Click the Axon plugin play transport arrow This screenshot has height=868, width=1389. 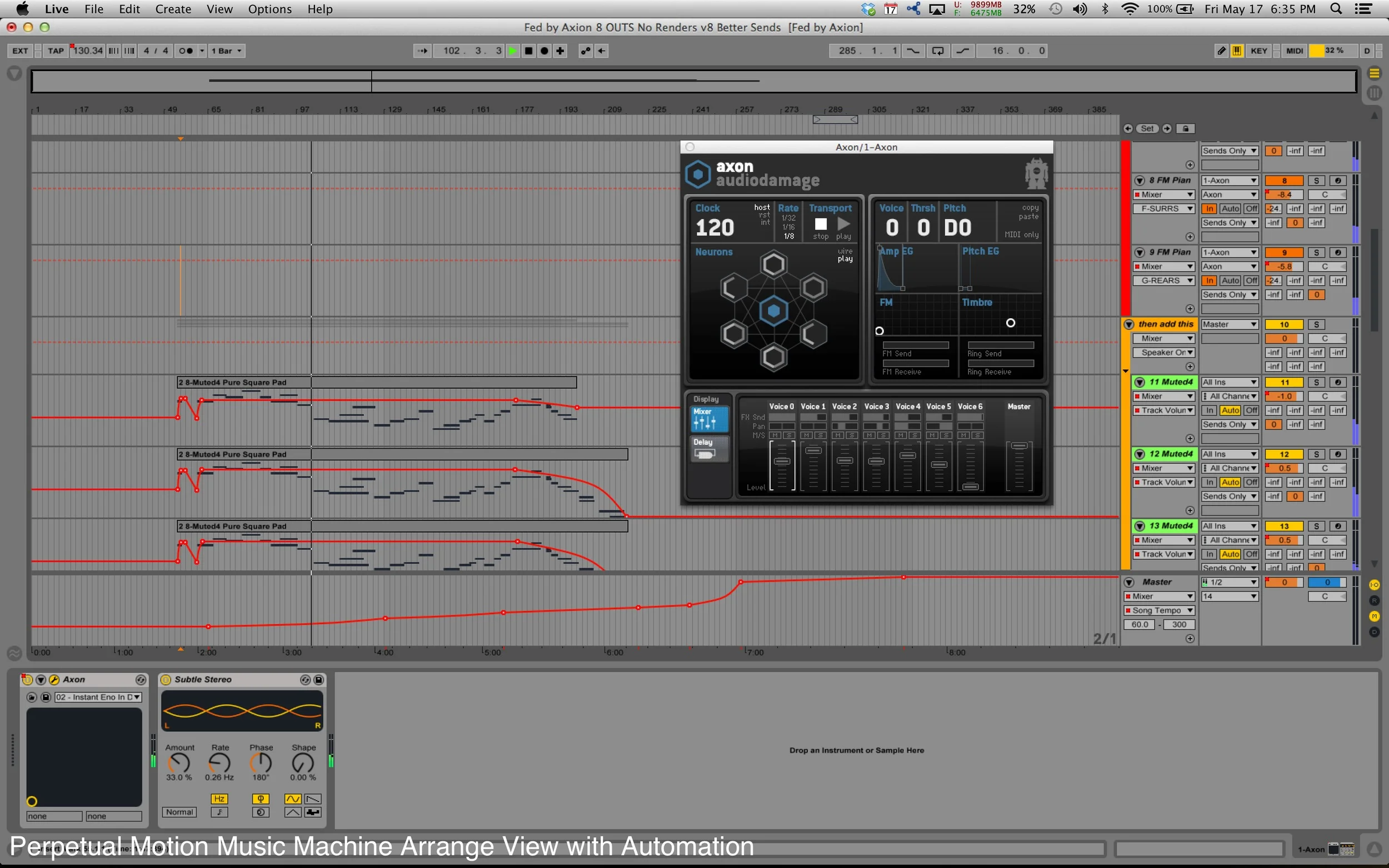(843, 224)
